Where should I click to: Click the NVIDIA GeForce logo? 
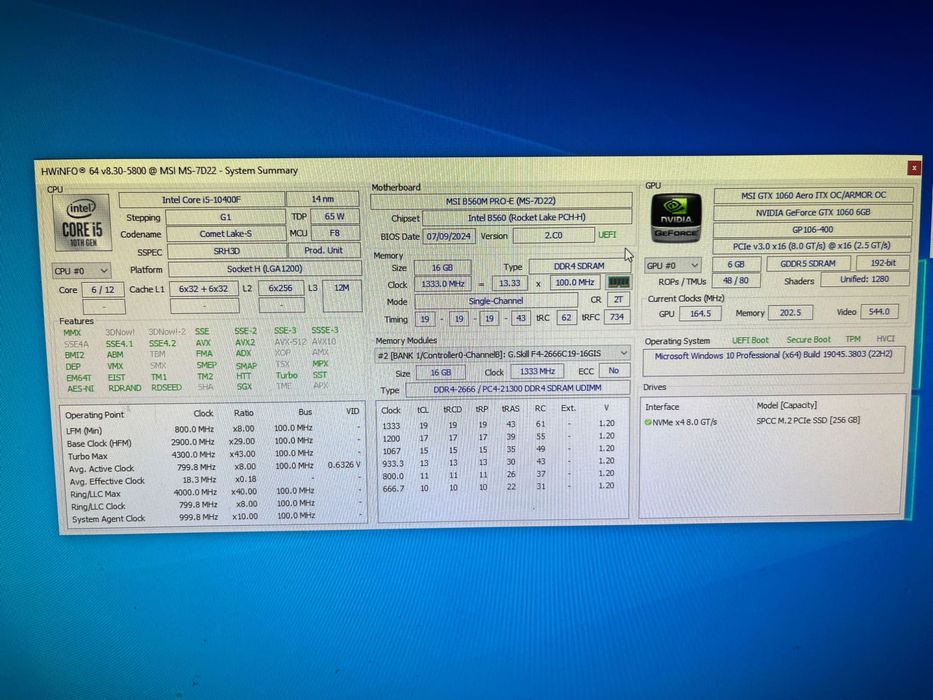(x=675, y=218)
